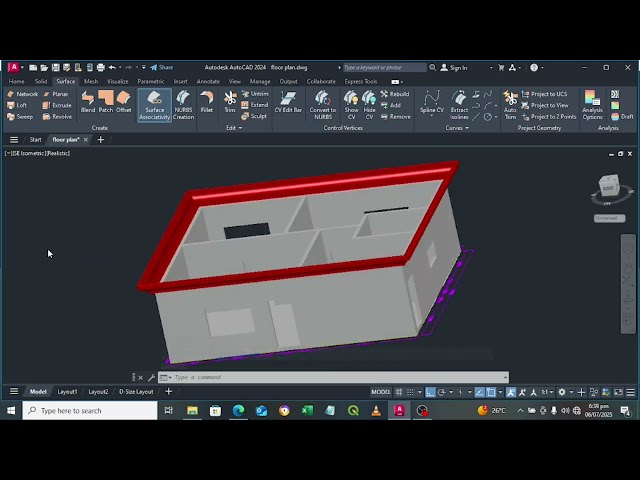Click the Show CV icon

click(x=351, y=105)
